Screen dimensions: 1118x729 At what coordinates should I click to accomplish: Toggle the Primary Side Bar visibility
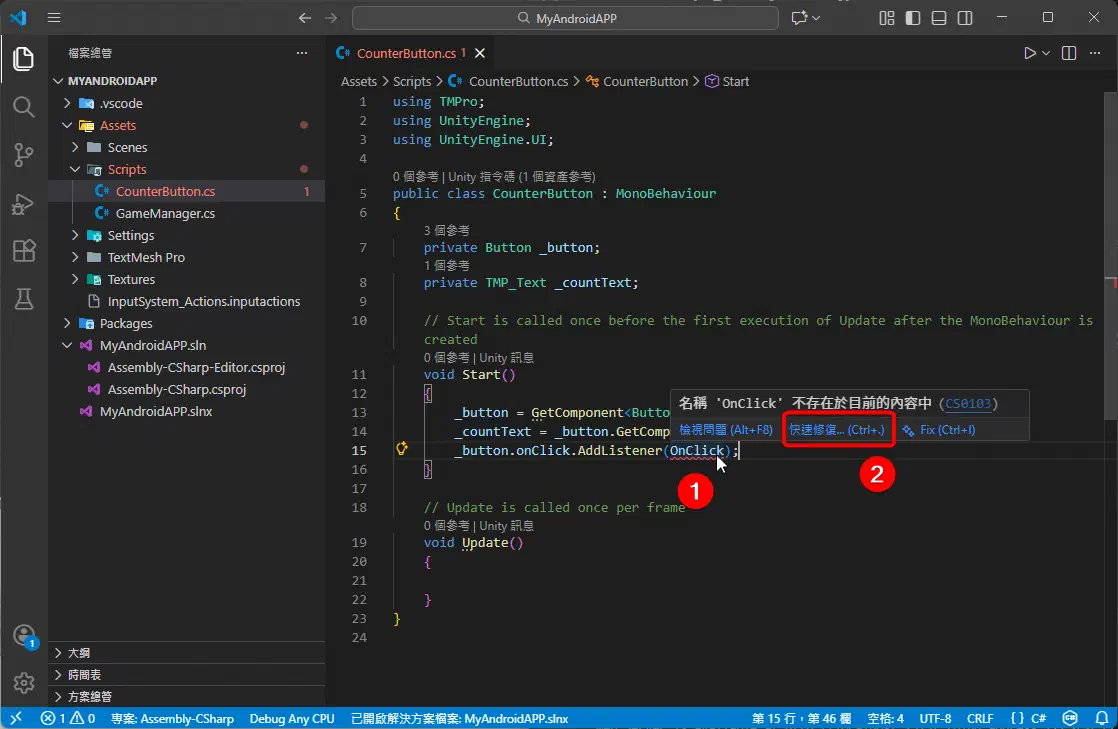point(911,18)
